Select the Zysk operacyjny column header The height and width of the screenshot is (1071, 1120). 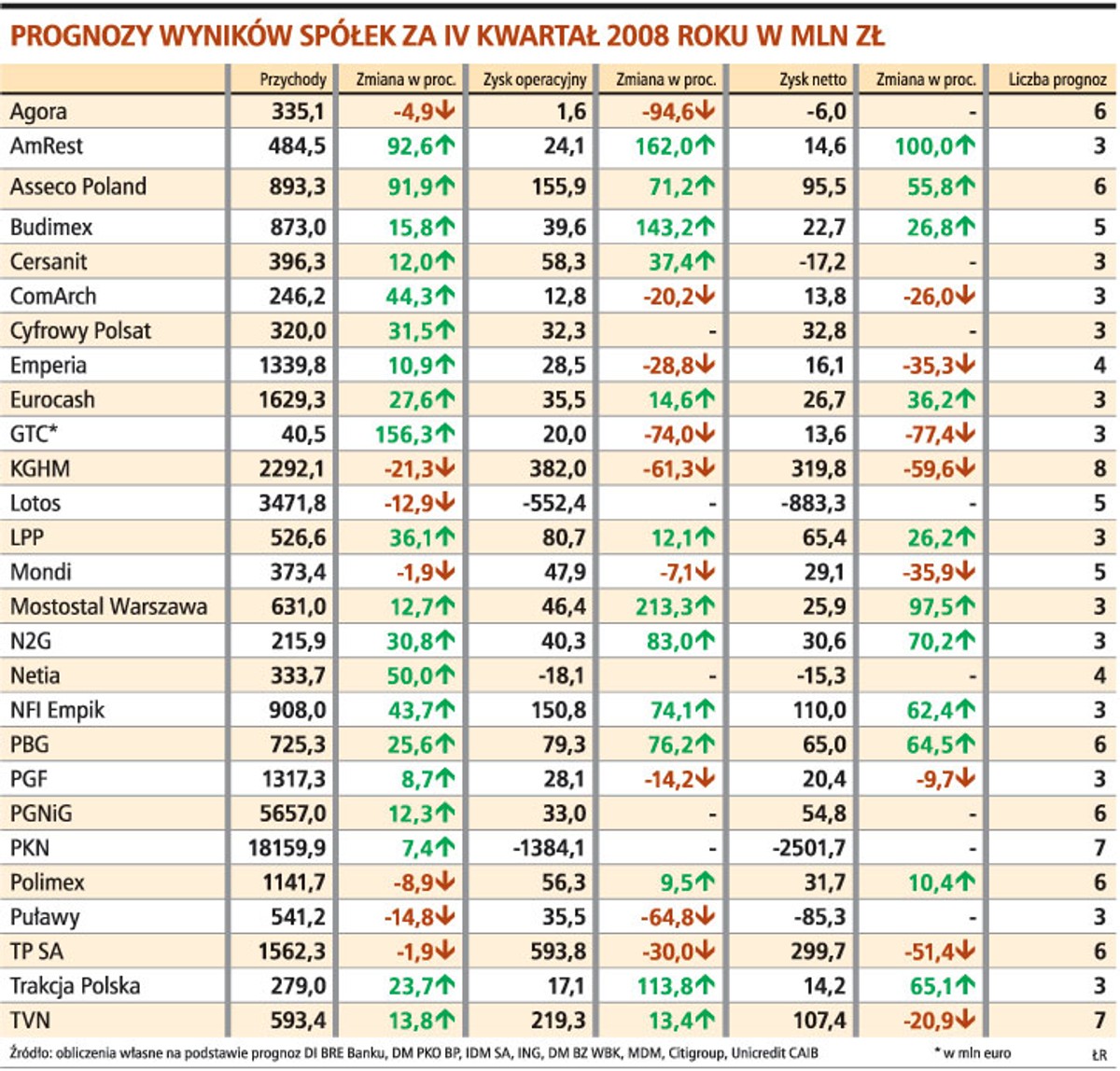(535, 80)
